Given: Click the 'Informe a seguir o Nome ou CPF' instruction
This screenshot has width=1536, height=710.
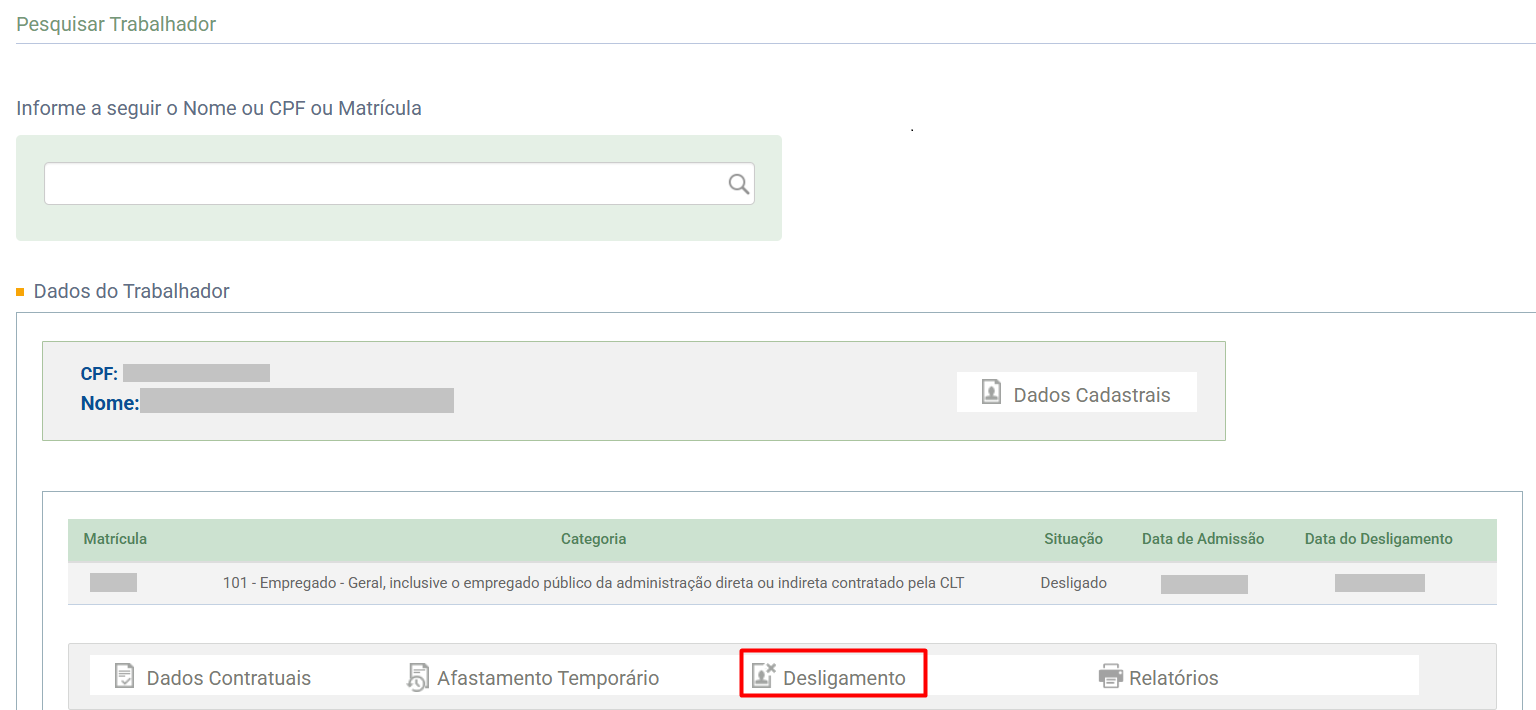Looking at the screenshot, I should tap(219, 108).
